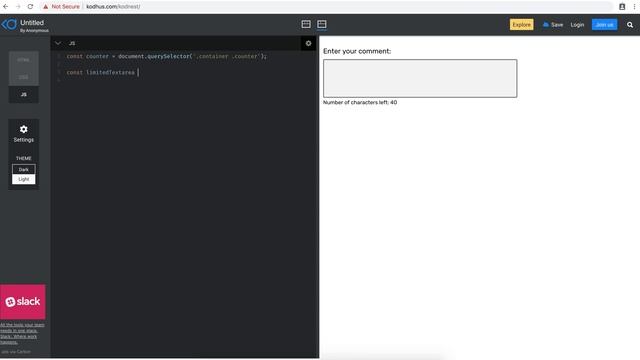Select the JS tab in sidebar
Viewport: 640px width, 360px height.
pos(24,94)
